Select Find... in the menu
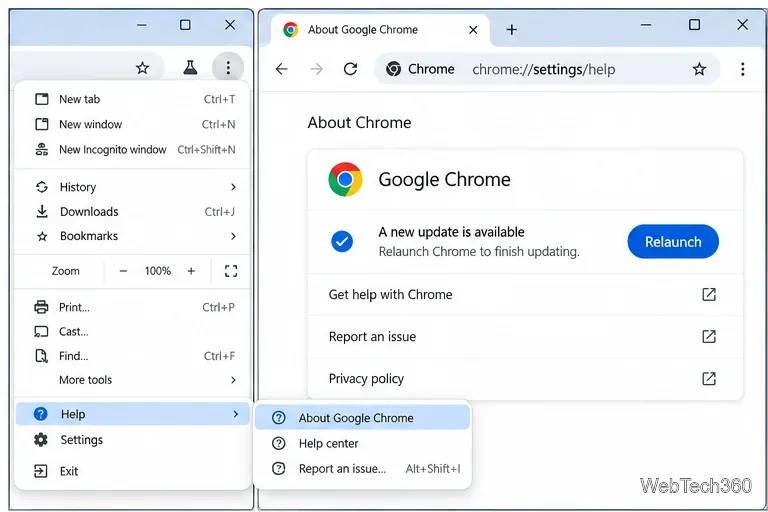768x512 pixels. 133,356
